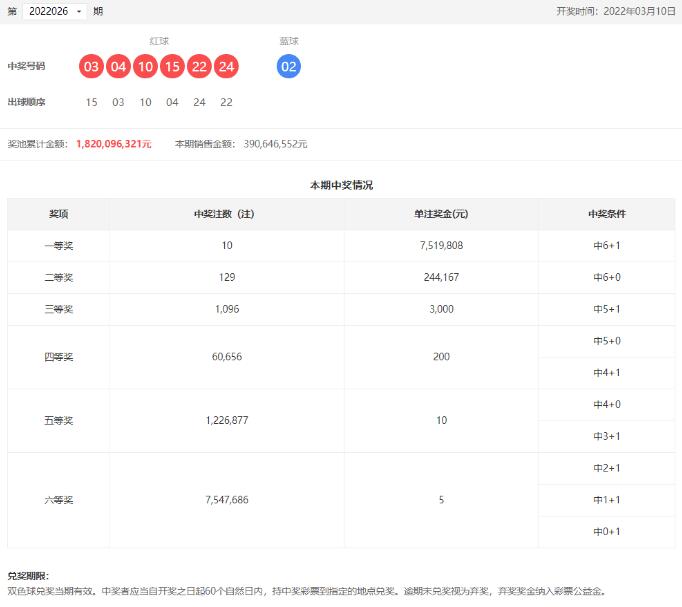The width and height of the screenshot is (682, 607).
Task: Click red ball 24
Action: click(x=226, y=67)
